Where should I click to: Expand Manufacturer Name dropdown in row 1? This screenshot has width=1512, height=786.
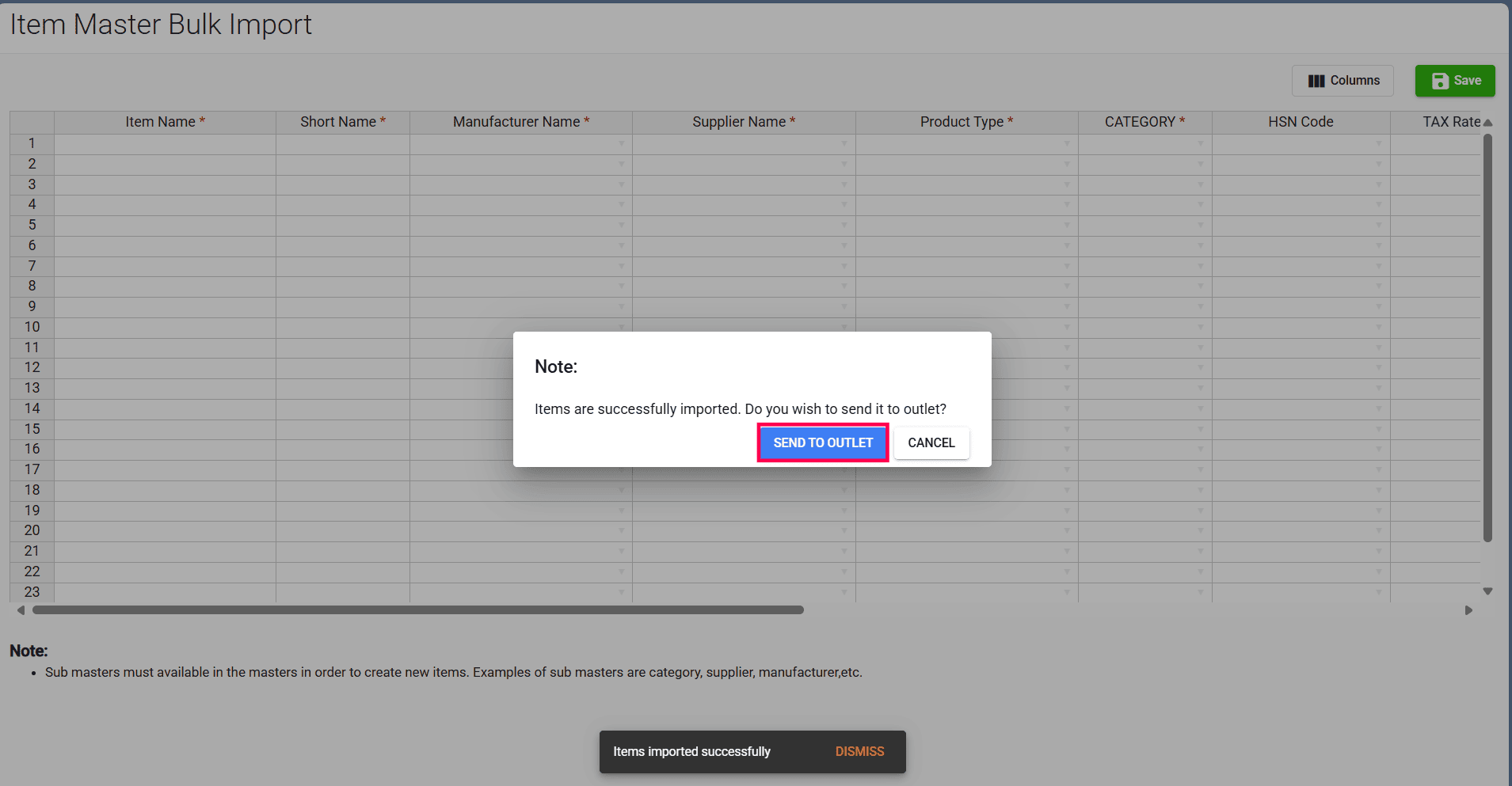(622, 144)
